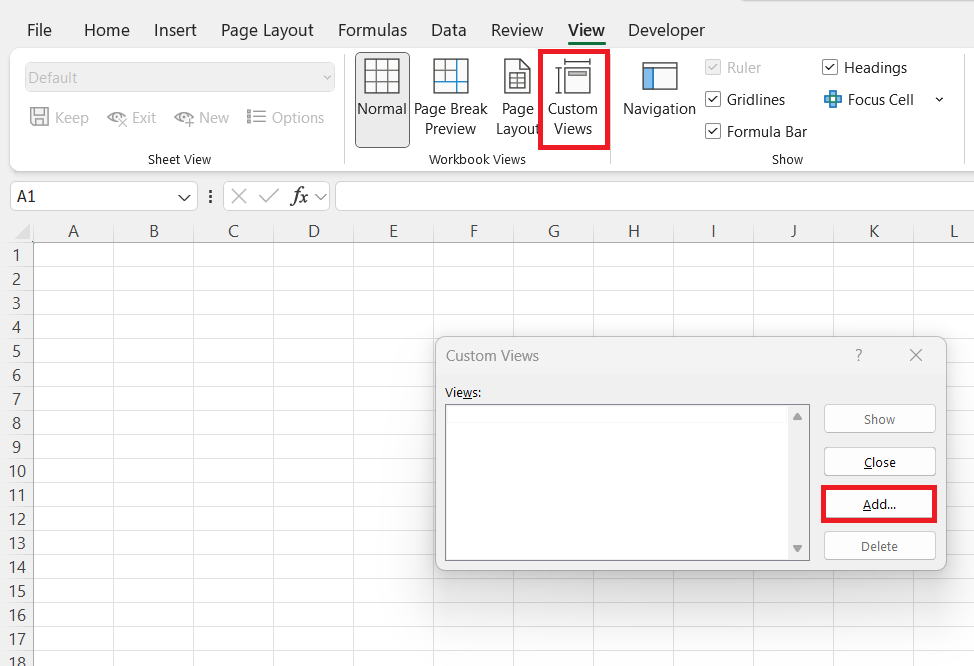Expand the dropdown next to fx
The height and width of the screenshot is (666, 974).
click(321, 197)
